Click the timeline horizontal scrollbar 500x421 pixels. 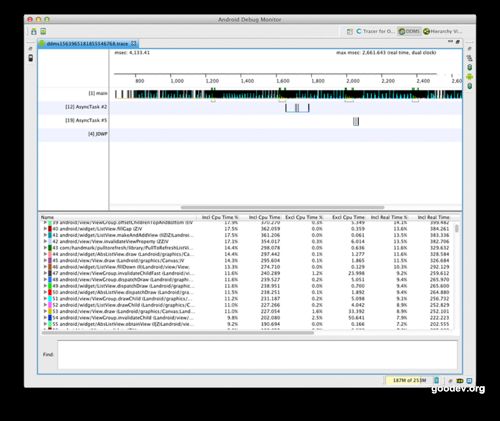pyautogui.click(x=282, y=207)
